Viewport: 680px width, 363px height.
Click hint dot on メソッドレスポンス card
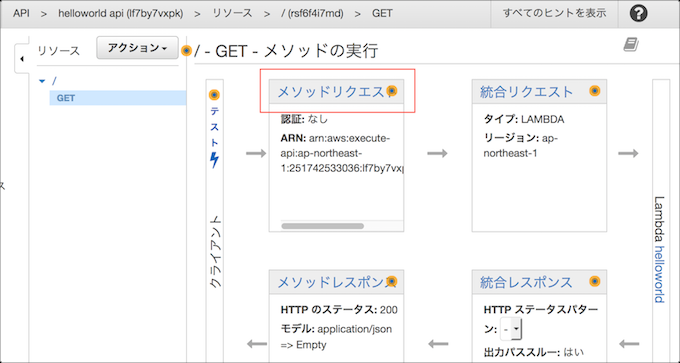coord(392,281)
